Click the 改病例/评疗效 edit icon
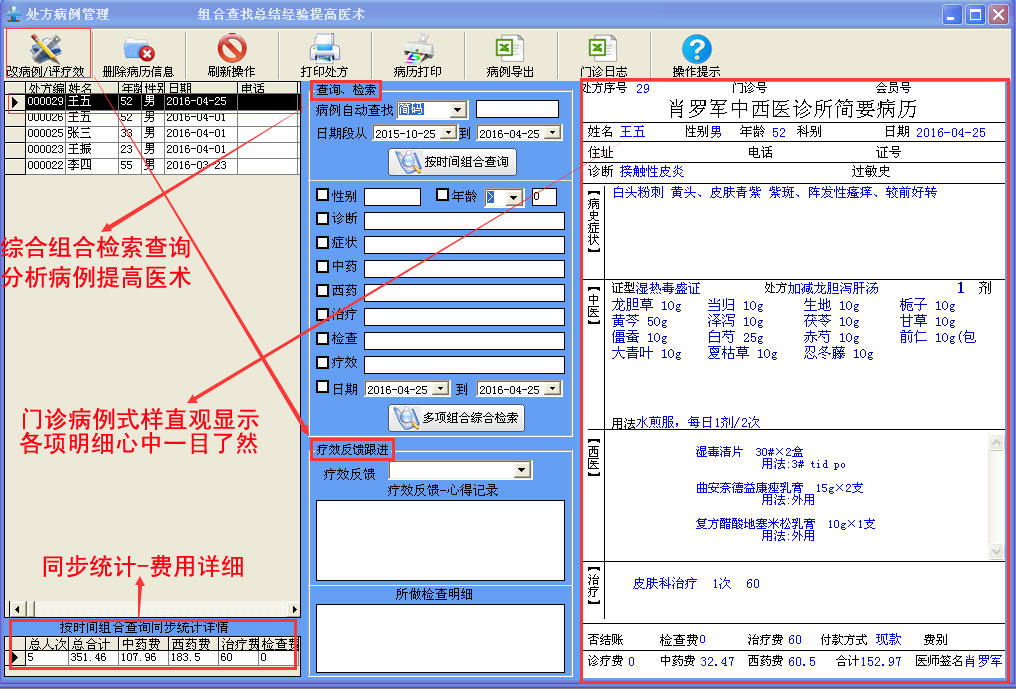Screen dimensions: 1016x689 coord(46,49)
